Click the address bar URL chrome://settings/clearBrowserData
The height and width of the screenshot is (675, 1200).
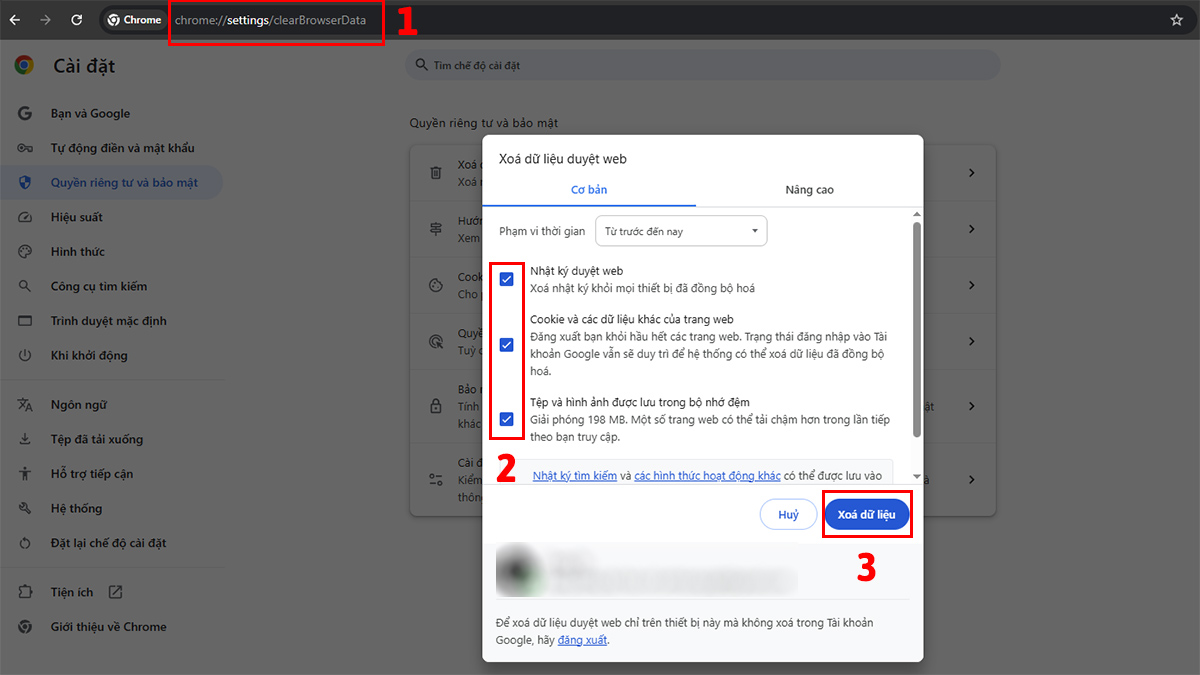[x=270, y=20]
